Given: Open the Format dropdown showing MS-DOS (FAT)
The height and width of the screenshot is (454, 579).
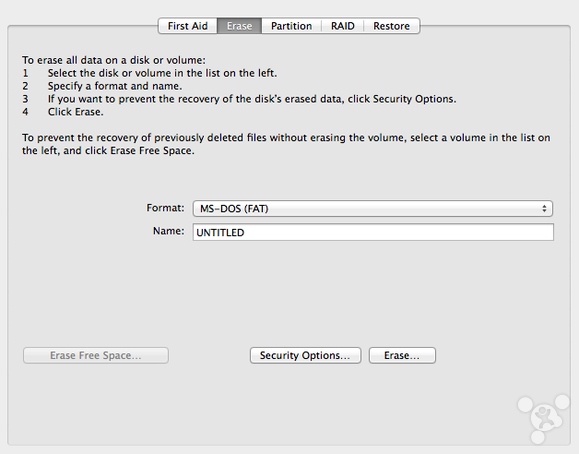Looking at the screenshot, I should tap(373, 209).
